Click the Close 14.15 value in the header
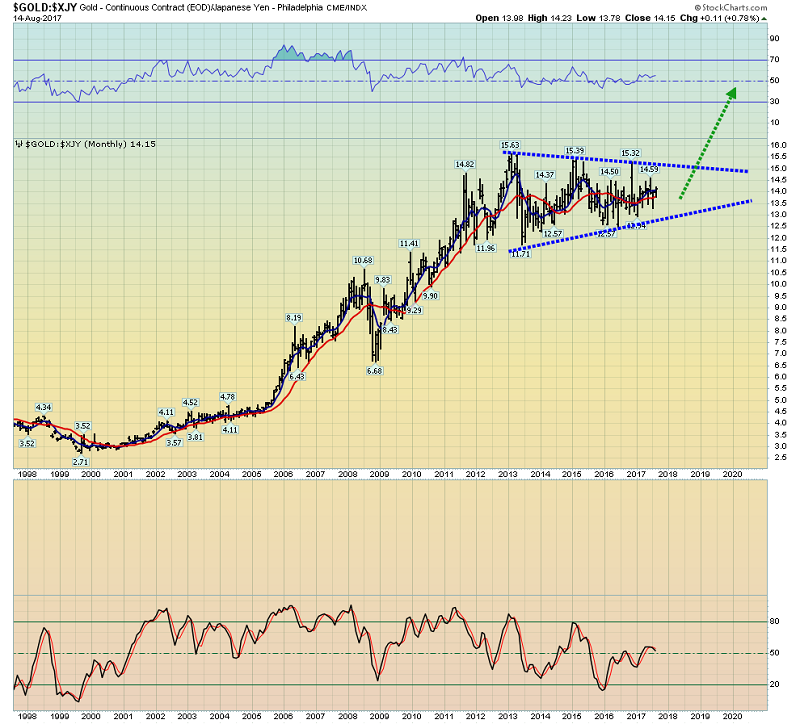 pyautogui.click(x=649, y=18)
